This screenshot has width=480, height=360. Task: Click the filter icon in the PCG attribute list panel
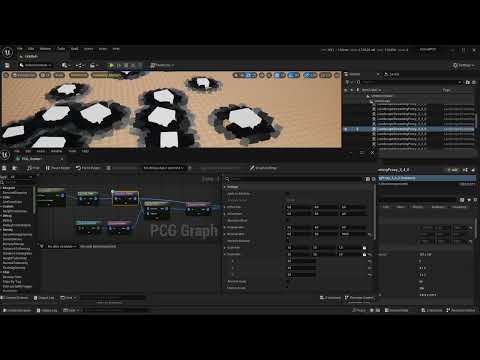[x=41, y=246]
